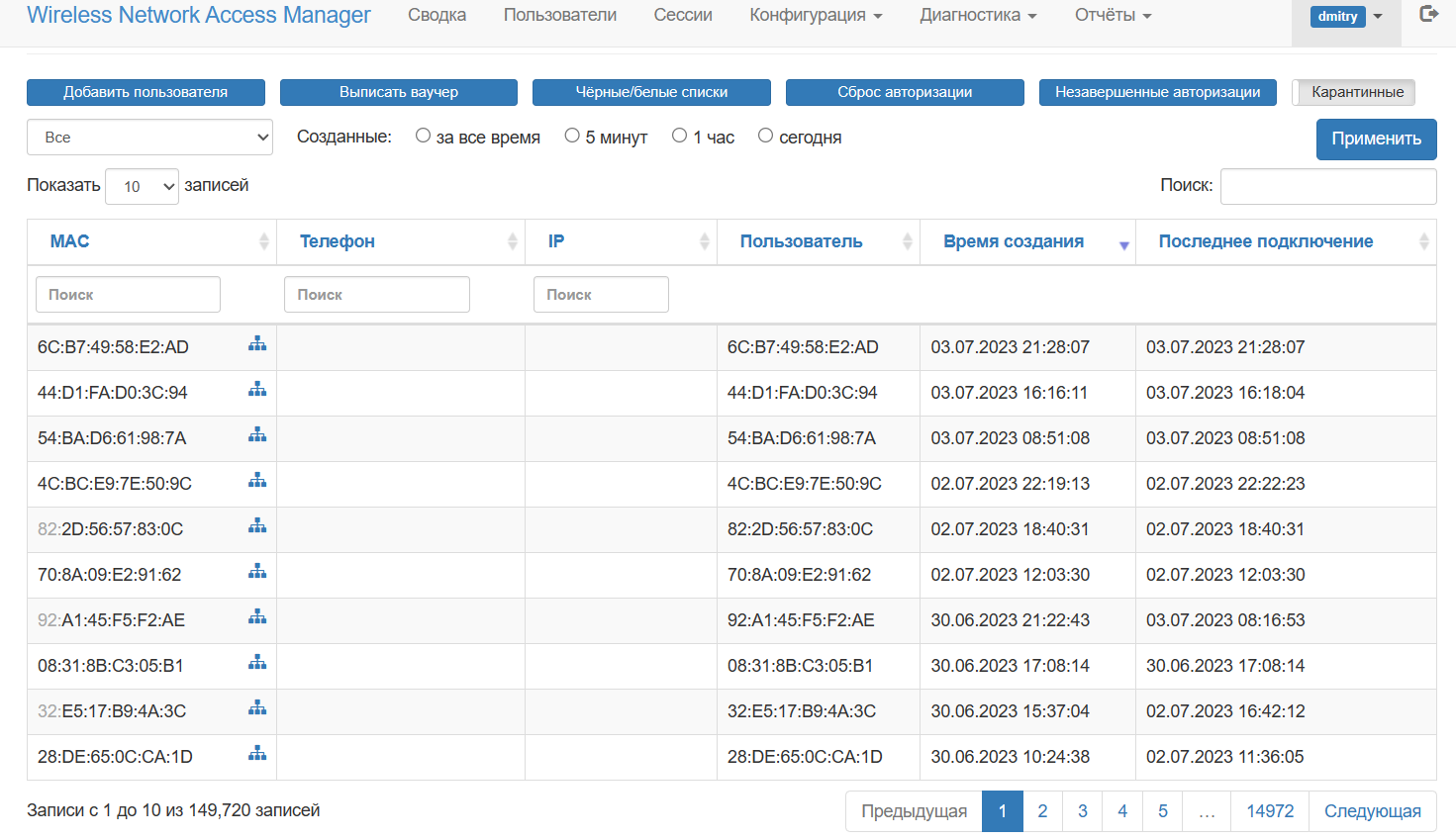The width and height of the screenshot is (1456, 840).
Task: Go to page 5 of results
Action: [1163, 811]
